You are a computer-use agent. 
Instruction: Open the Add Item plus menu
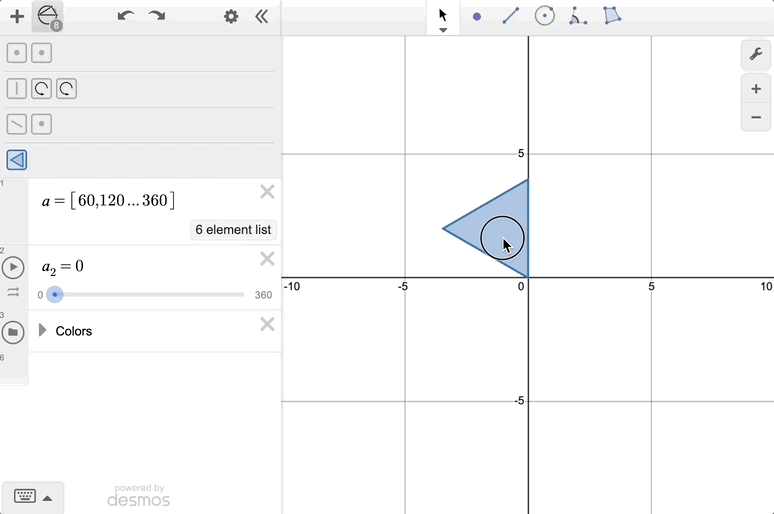[17, 16]
